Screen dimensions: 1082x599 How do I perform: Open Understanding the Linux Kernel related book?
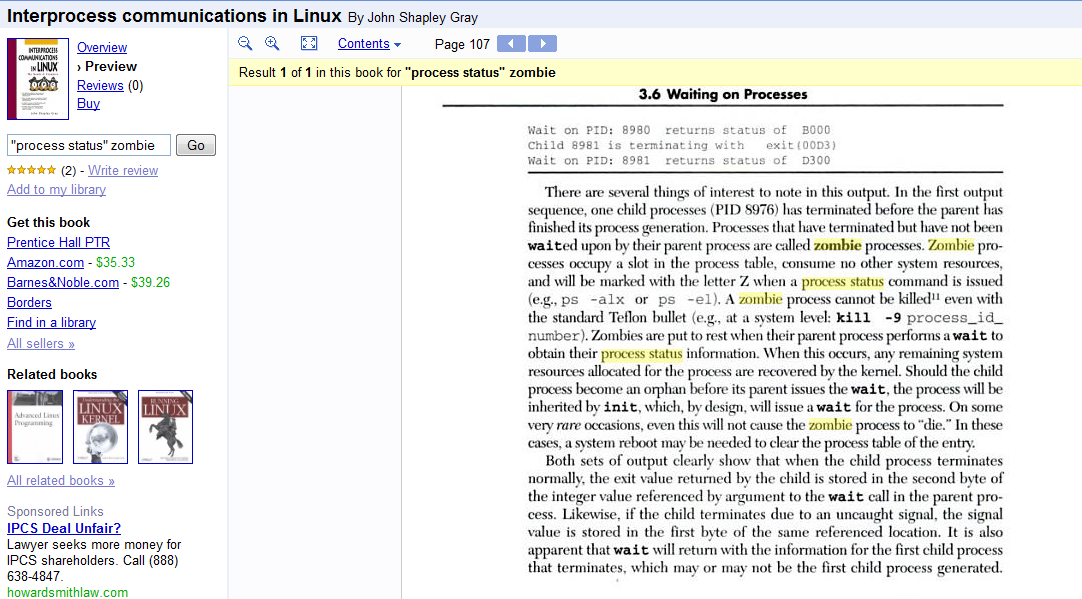(100, 427)
